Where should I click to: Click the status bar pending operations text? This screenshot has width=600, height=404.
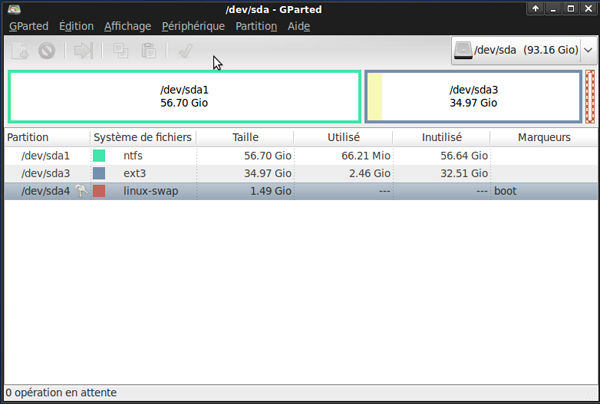[61, 393]
